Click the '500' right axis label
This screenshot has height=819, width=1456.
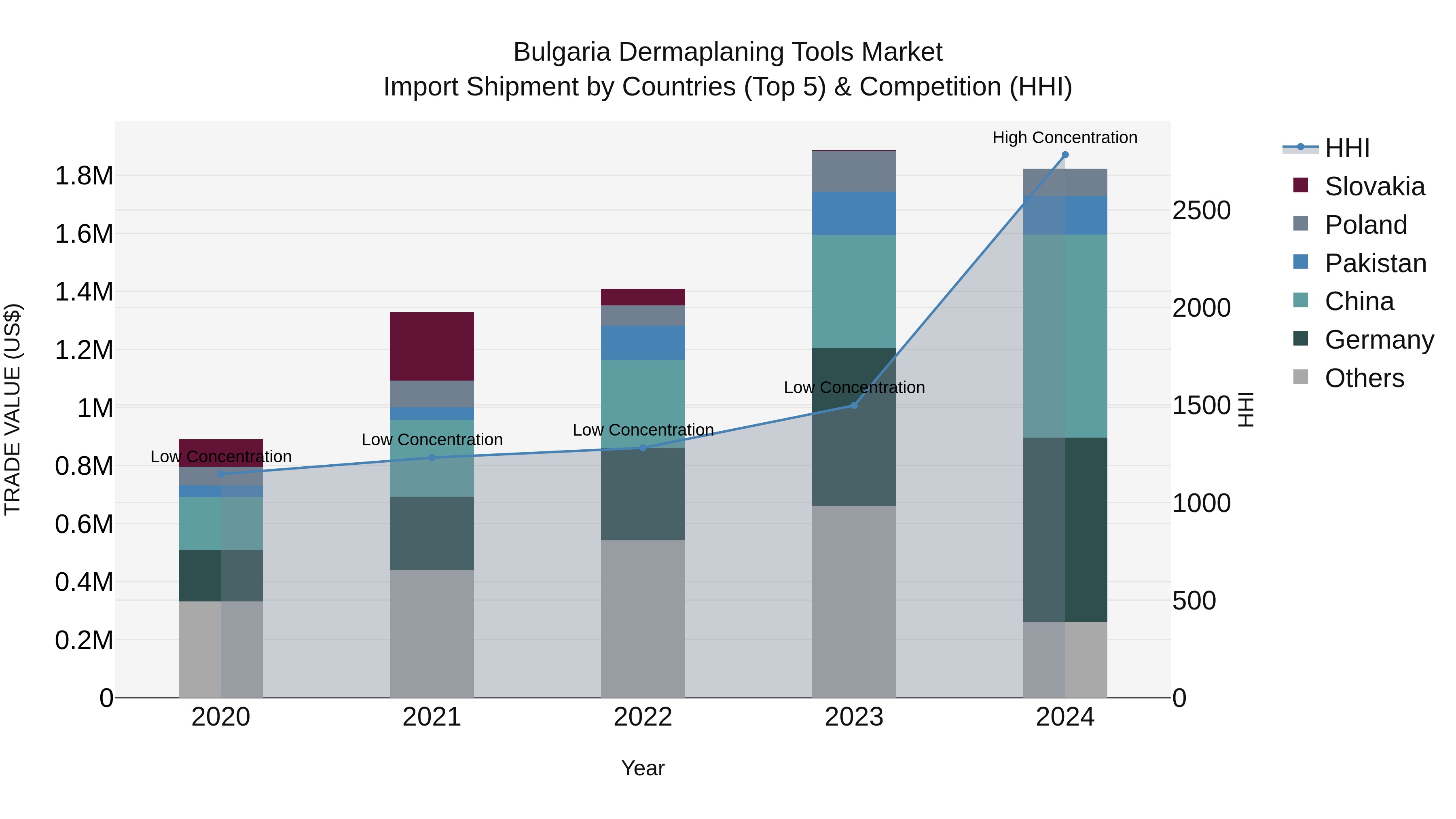[1194, 600]
